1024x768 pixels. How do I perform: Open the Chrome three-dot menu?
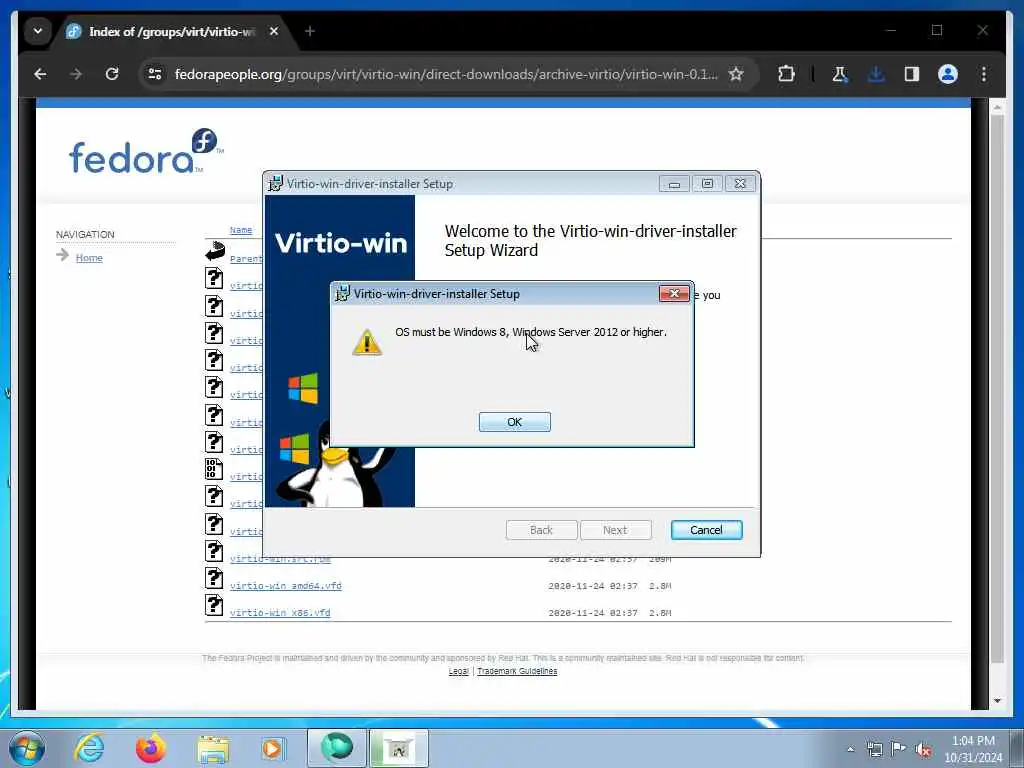point(984,74)
